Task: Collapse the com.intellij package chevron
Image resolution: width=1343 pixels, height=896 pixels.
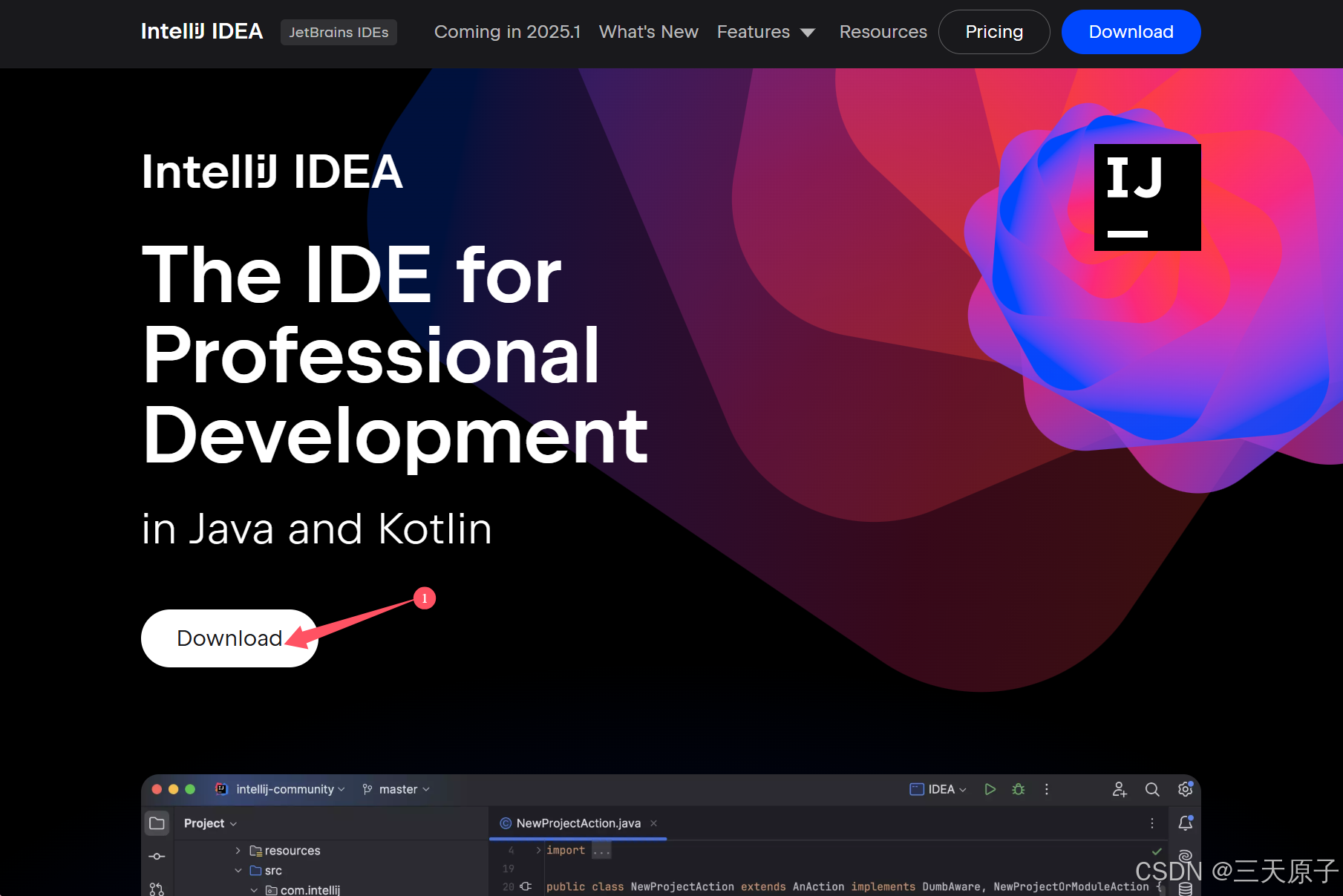Action: tap(254, 890)
